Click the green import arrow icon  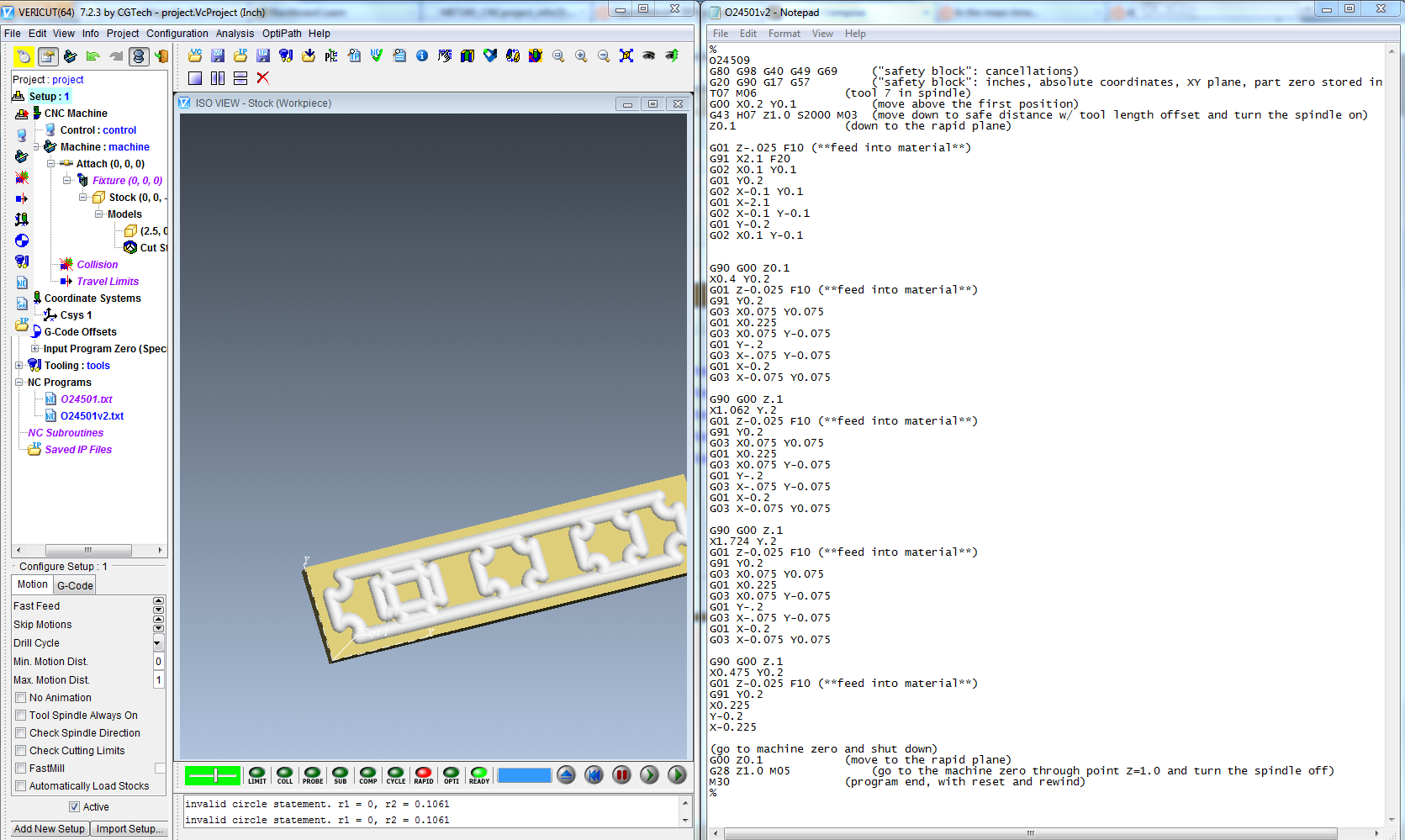93,56
